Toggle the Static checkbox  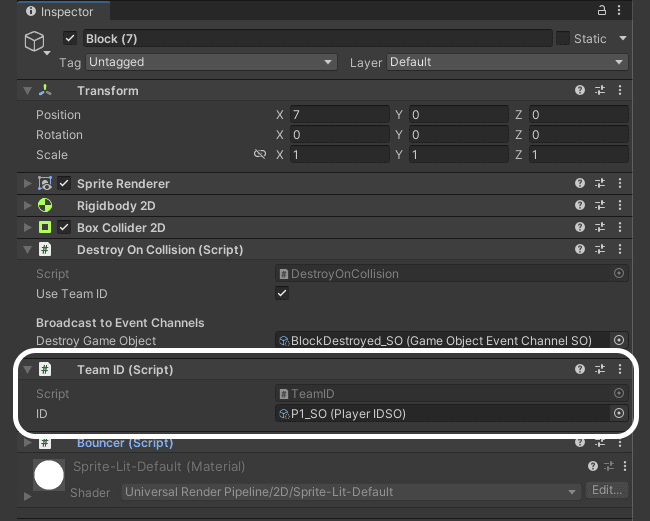click(563, 39)
